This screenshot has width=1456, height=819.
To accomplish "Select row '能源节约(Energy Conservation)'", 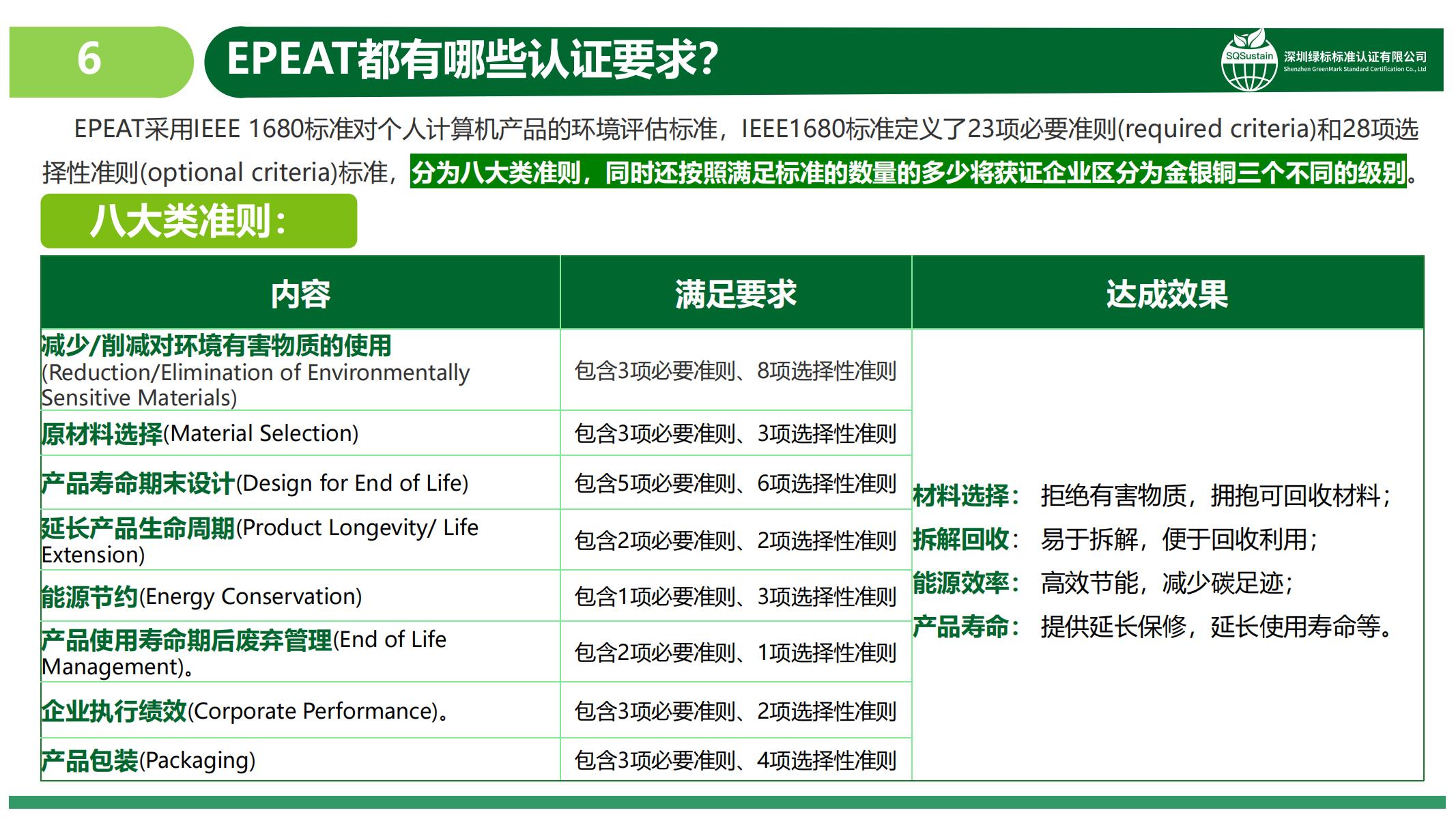I will (x=300, y=596).
